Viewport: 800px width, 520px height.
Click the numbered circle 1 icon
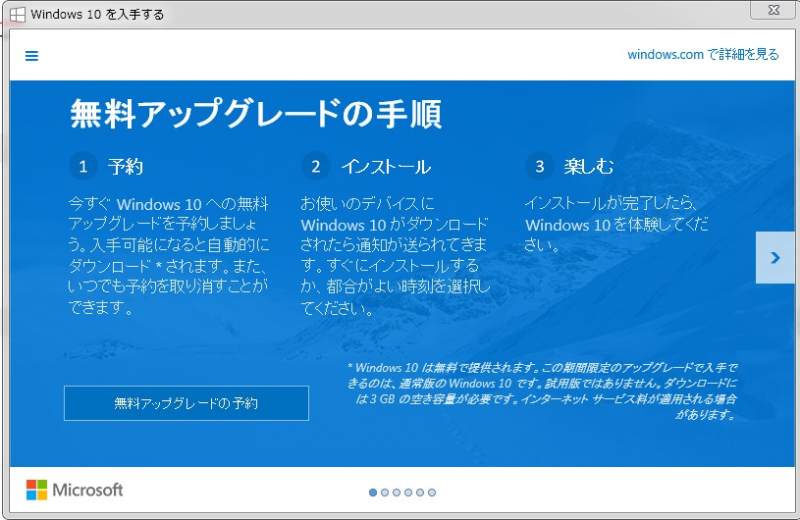point(84,166)
